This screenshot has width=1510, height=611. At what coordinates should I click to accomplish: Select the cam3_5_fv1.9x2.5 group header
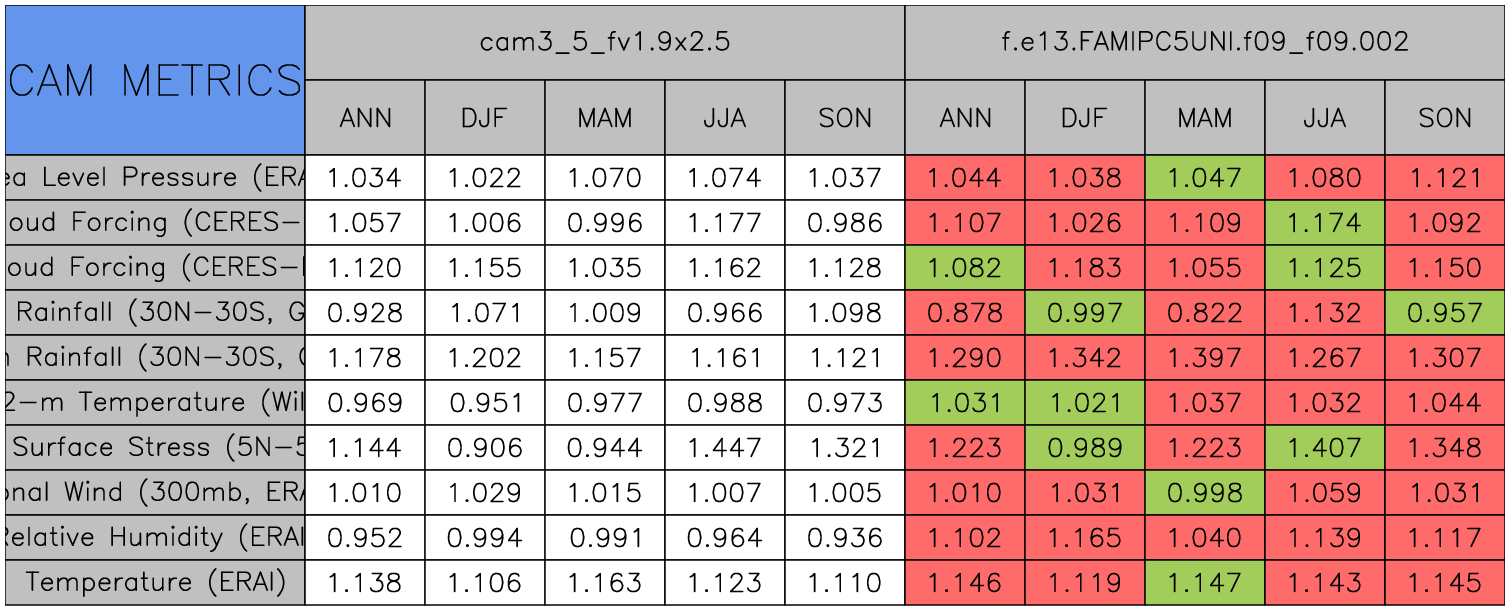(x=604, y=42)
